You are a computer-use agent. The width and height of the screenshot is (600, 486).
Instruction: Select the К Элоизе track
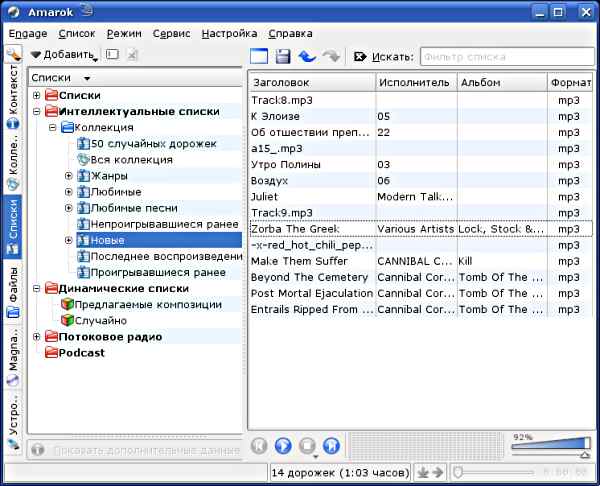click(421, 116)
